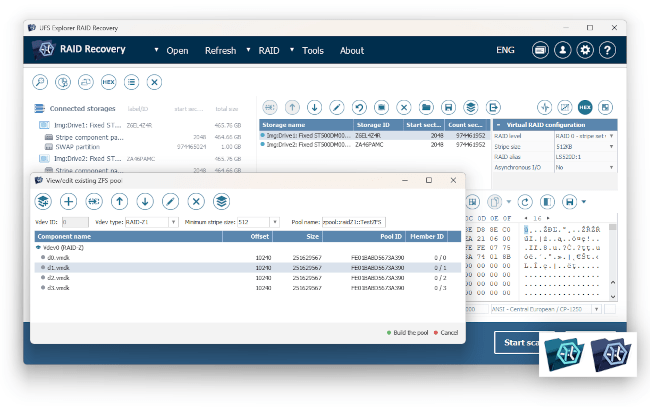Click the search storages magnifier icon
Viewport: 650px width, 407px height.
click(x=41, y=83)
